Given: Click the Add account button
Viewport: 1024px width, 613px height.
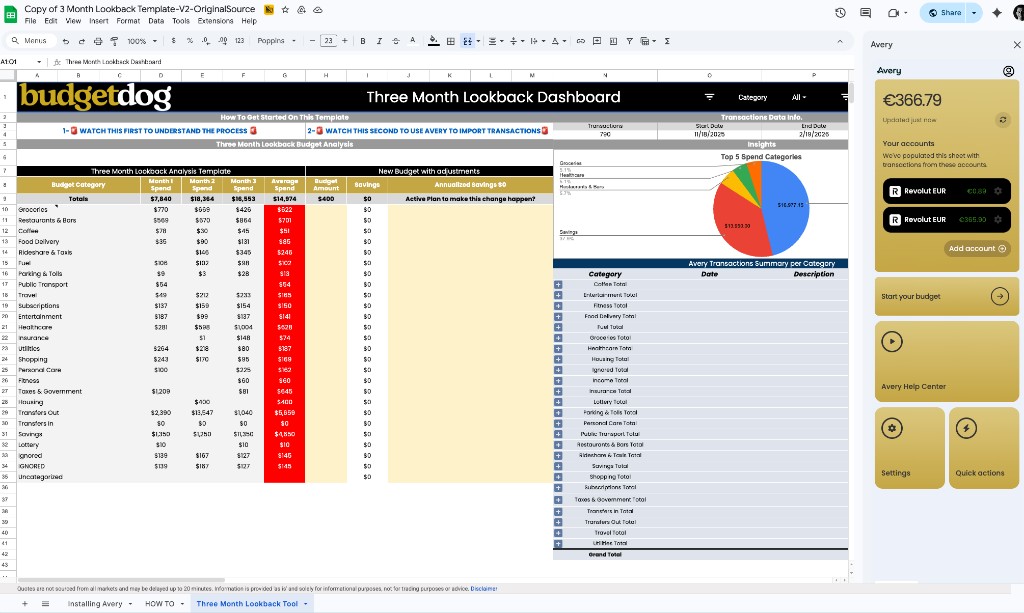Looking at the screenshot, I should pyautogui.click(x=977, y=248).
